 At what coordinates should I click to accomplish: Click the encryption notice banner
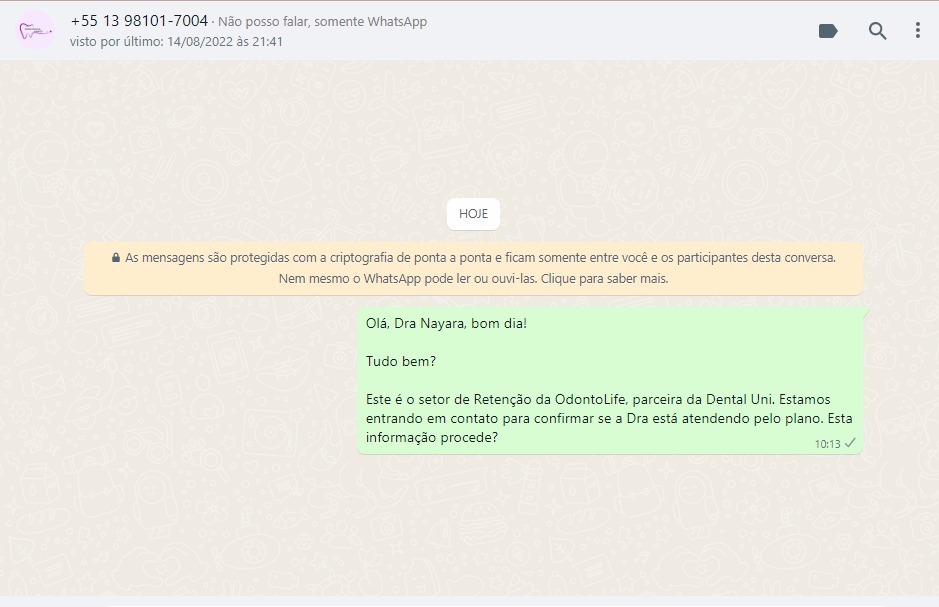point(473,268)
